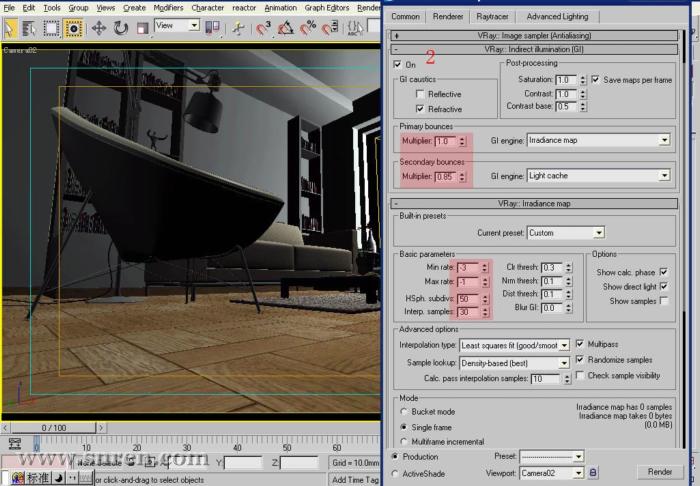
Task: Click the viewport lock icon beside Camera02
Action: tap(593, 472)
